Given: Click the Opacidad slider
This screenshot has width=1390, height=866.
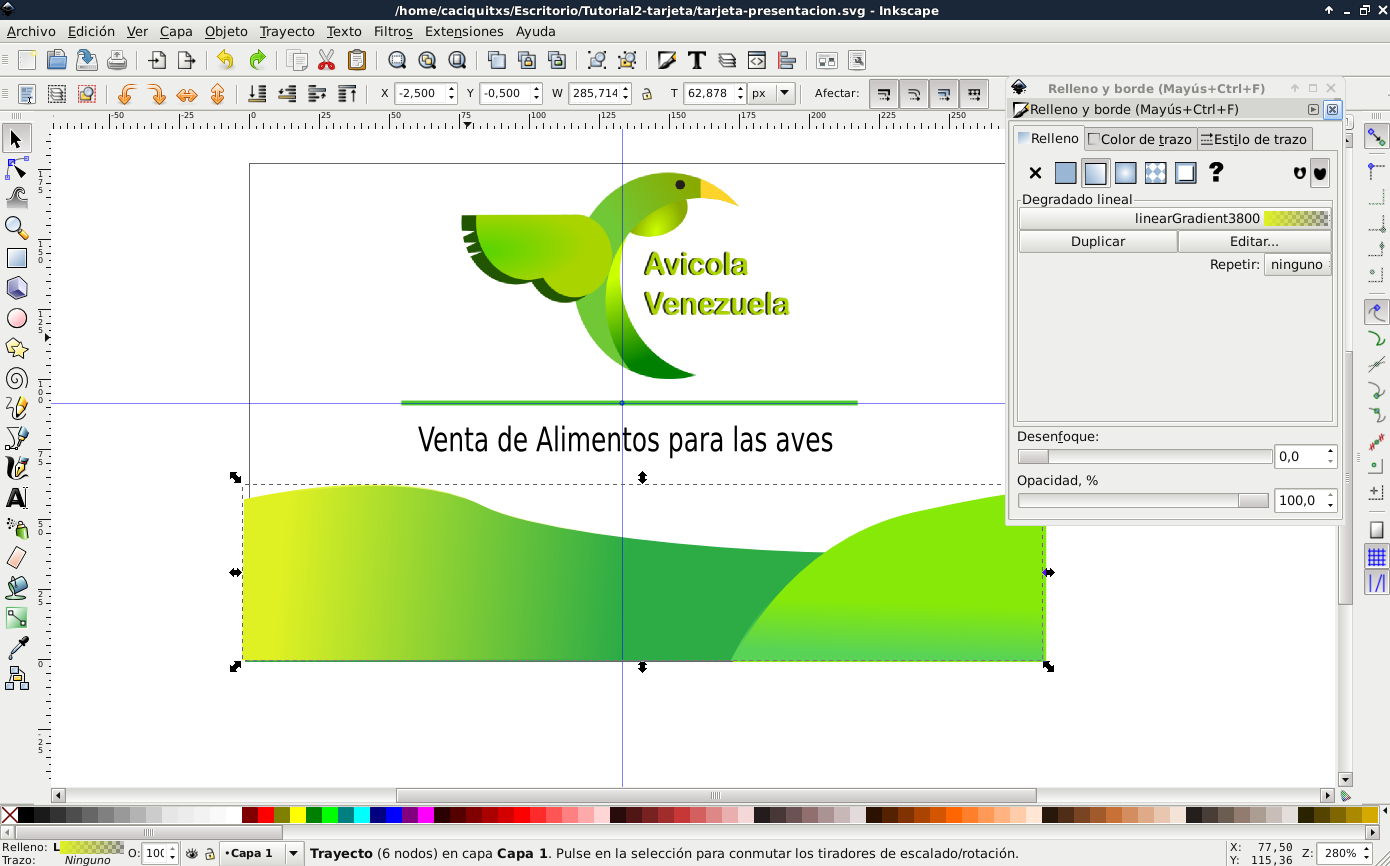Looking at the screenshot, I should click(1143, 501).
